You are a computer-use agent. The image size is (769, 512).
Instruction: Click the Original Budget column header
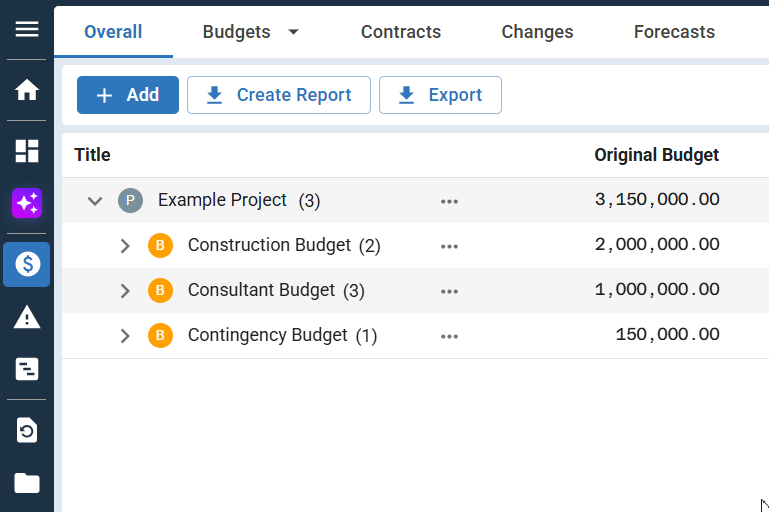pos(656,155)
